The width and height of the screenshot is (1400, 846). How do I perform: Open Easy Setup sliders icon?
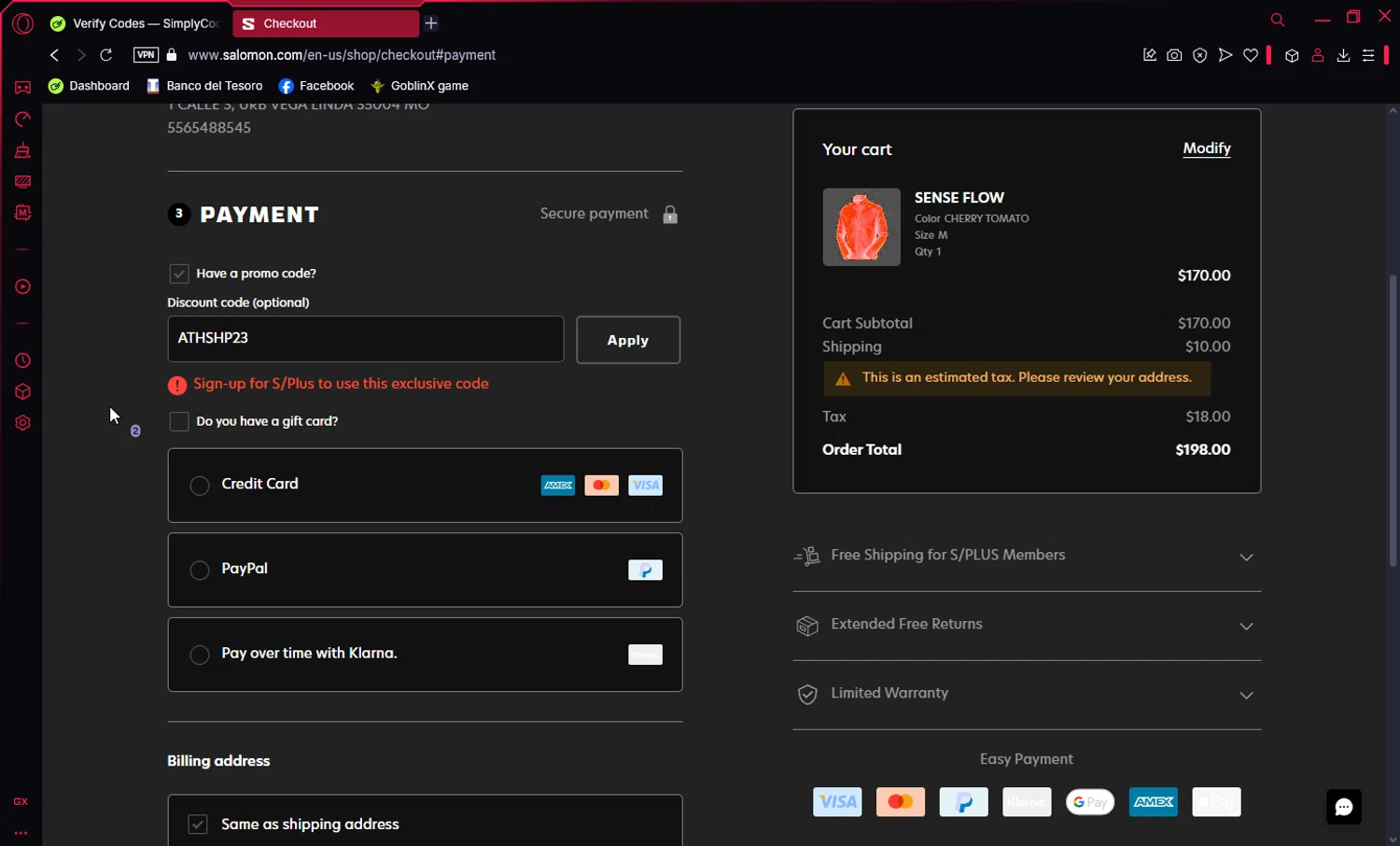coord(1368,55)
